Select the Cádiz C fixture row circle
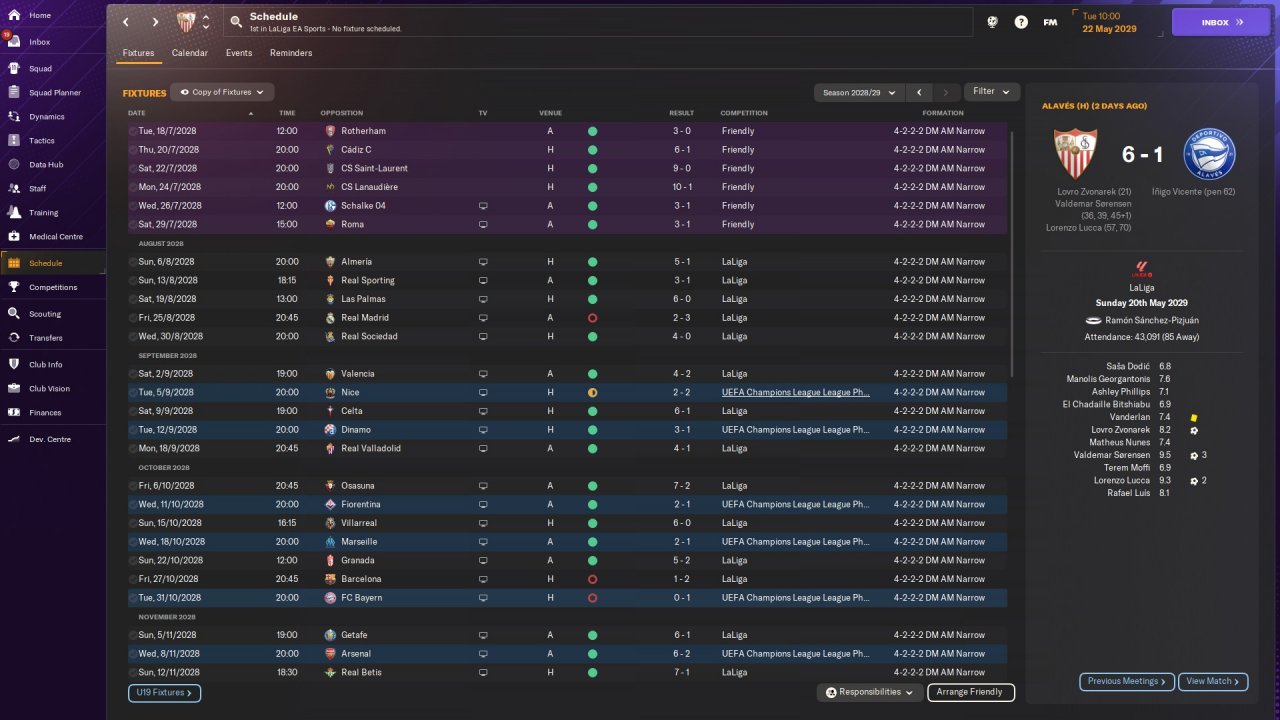 (x=132, y=150)
